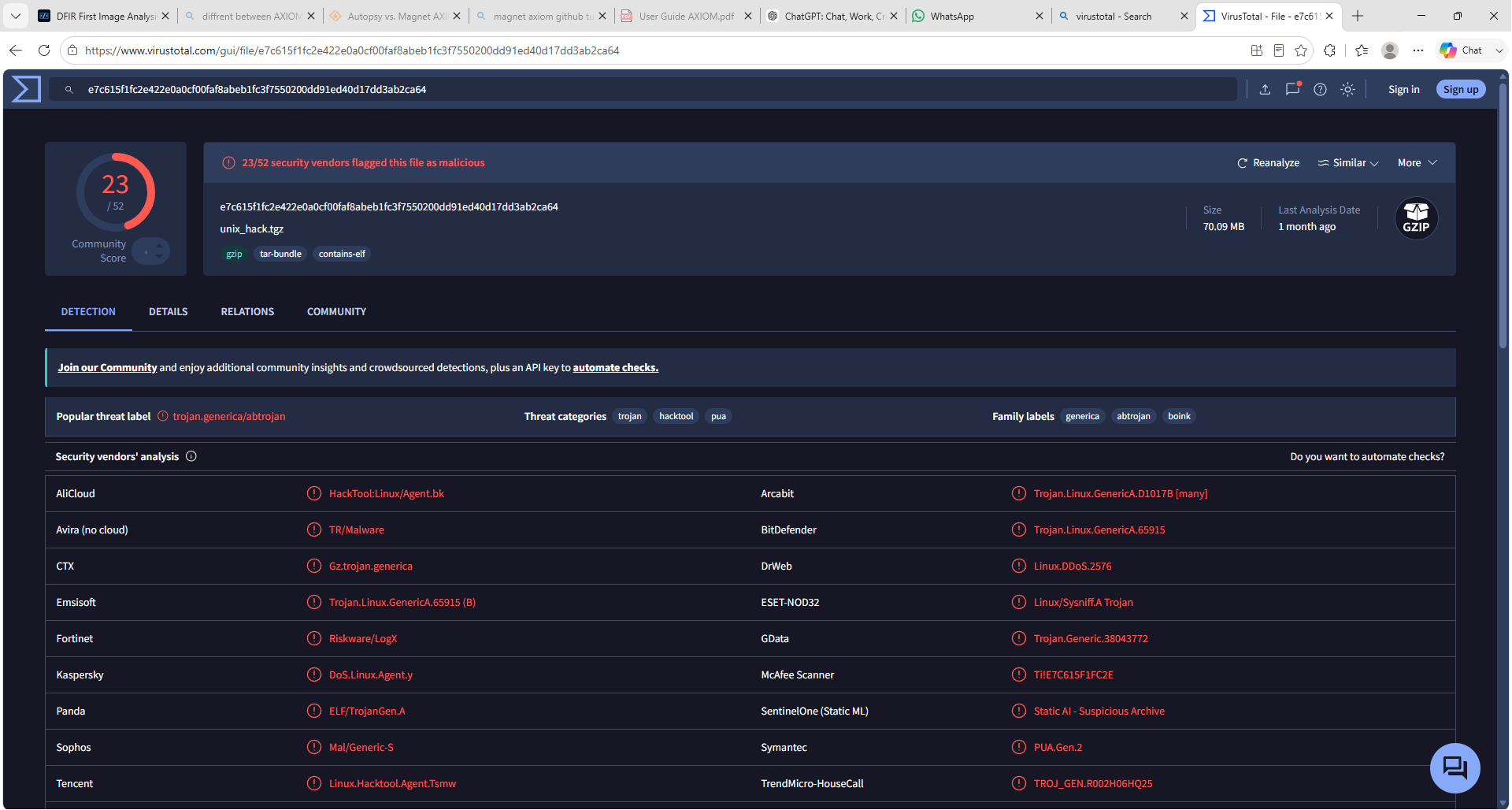The image size is (1512, 810).
Task: Expand the More dropdown
Action: click(x=1417, y=163)
